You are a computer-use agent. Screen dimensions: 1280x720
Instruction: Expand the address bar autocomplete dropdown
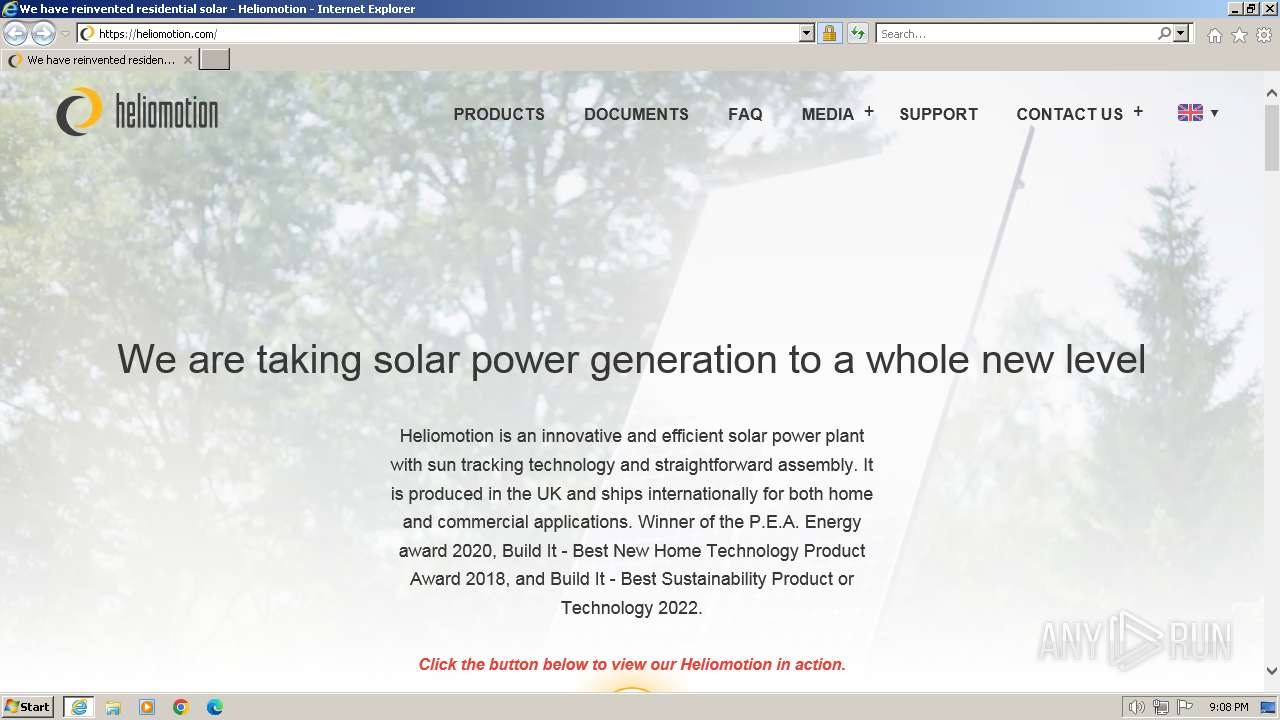click(x=807, y=33)
